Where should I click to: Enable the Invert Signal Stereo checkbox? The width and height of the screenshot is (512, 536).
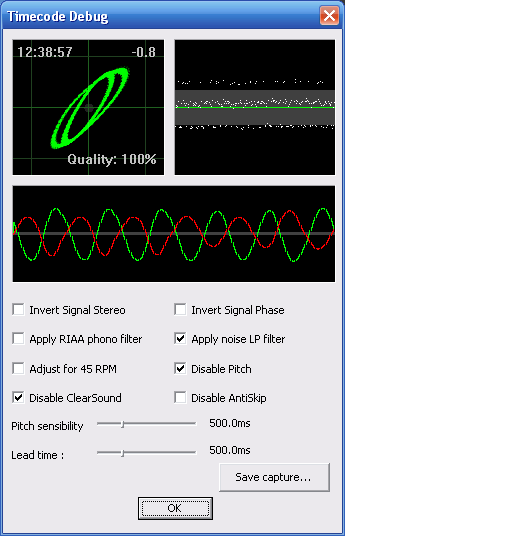18,309
